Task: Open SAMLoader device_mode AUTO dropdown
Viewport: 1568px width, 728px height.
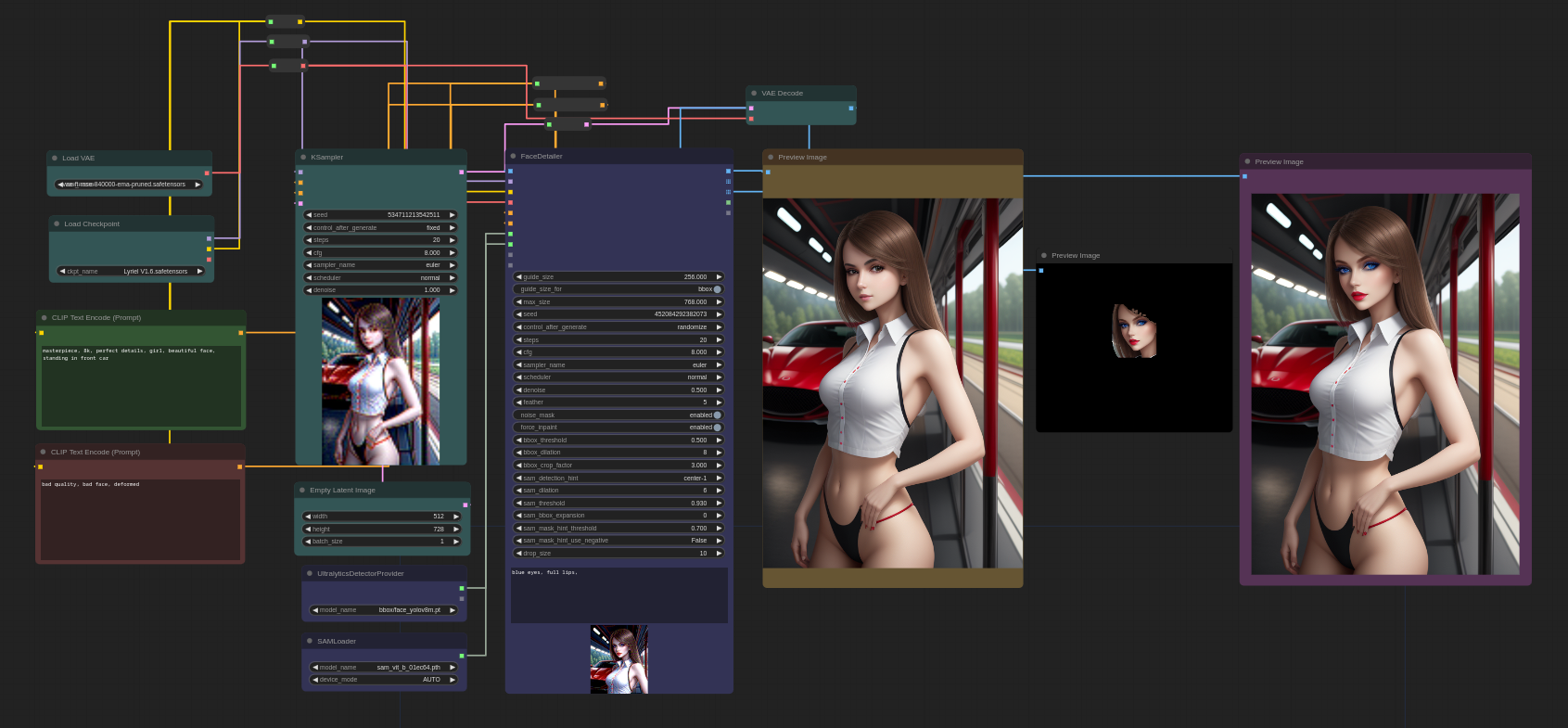Action: [x=383, y=680]
